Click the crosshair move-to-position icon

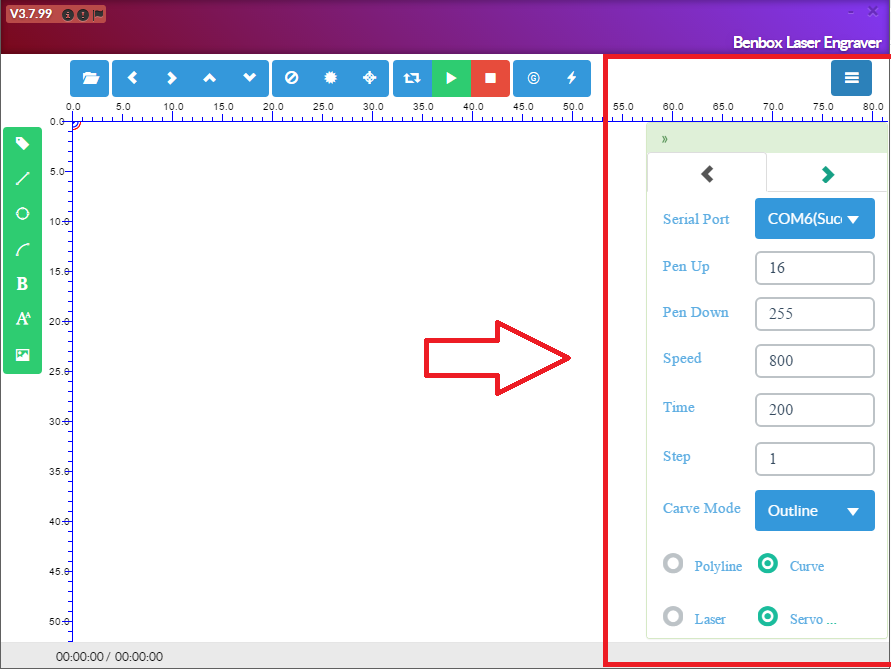(x=369, y=78)
